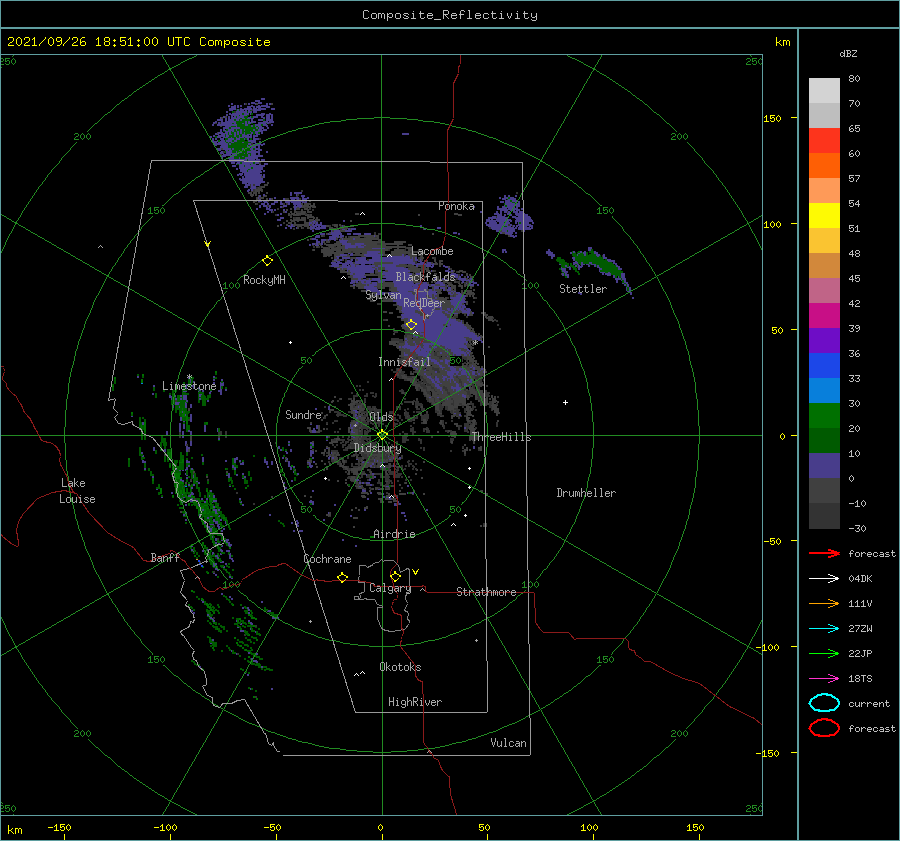This screenshot has width=900, height=841.
Task: Click the yellow diamond marker near Cochrane
Action: click(x=343, y=577)
